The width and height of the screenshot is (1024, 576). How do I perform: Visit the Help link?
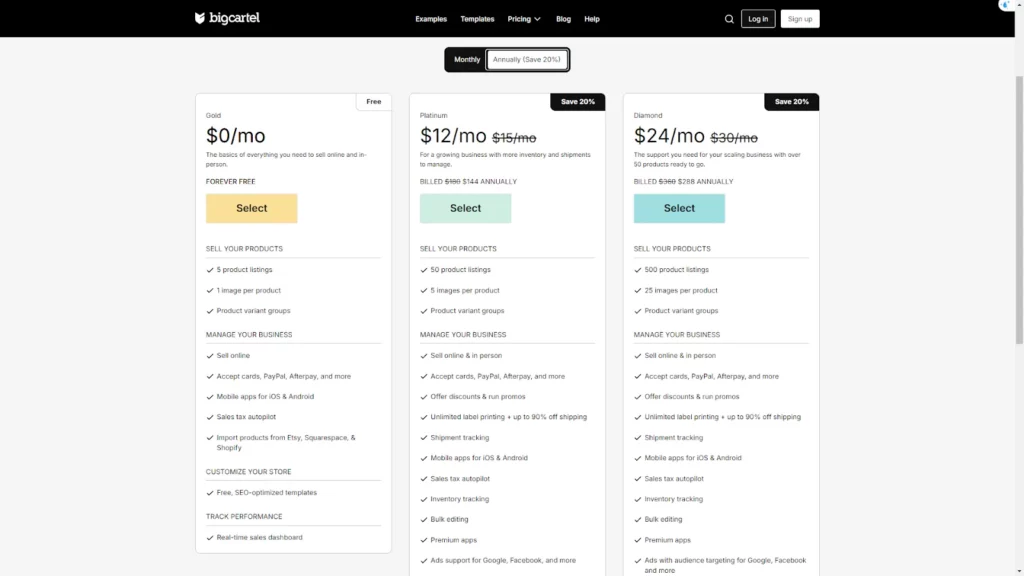tap(592, 19)
